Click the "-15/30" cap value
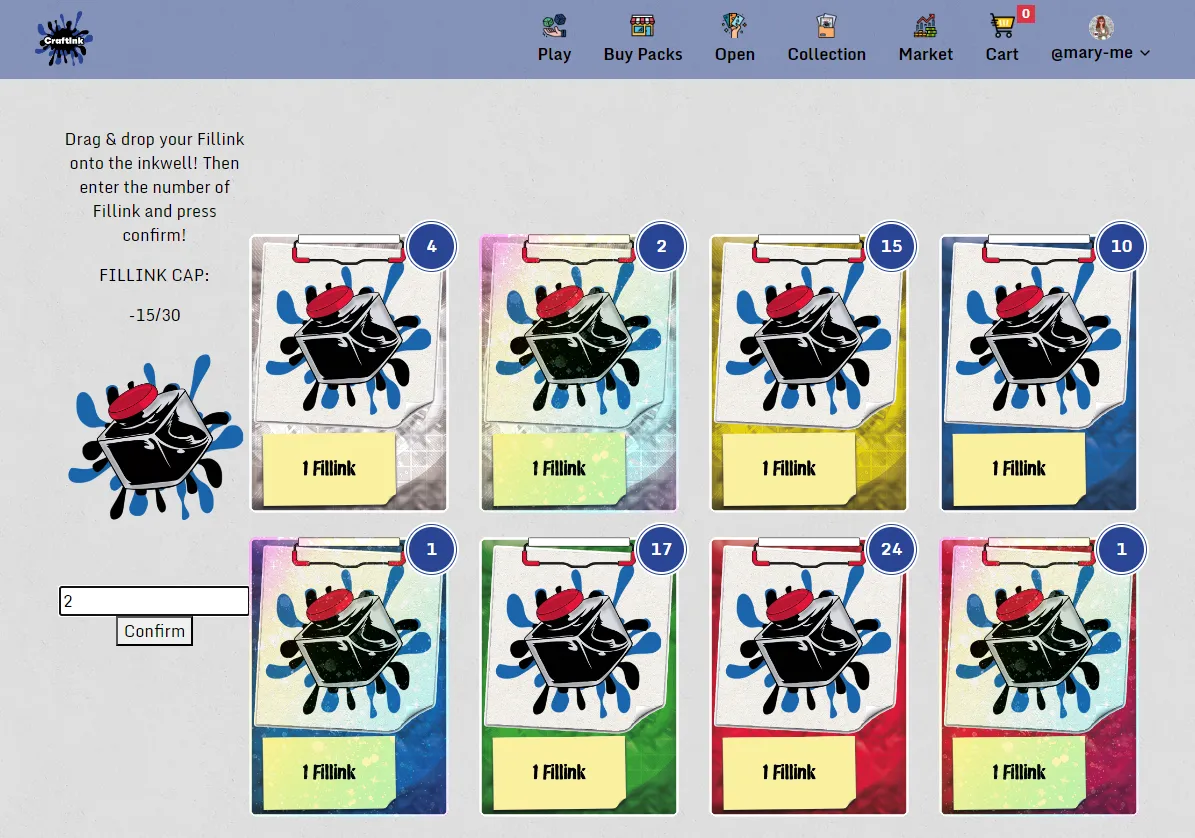 pos(155,315)
